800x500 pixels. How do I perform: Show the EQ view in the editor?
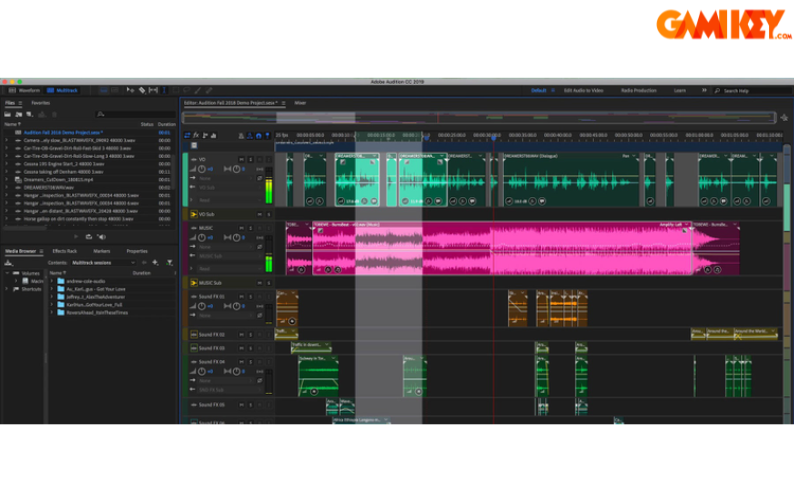point(214,136)
